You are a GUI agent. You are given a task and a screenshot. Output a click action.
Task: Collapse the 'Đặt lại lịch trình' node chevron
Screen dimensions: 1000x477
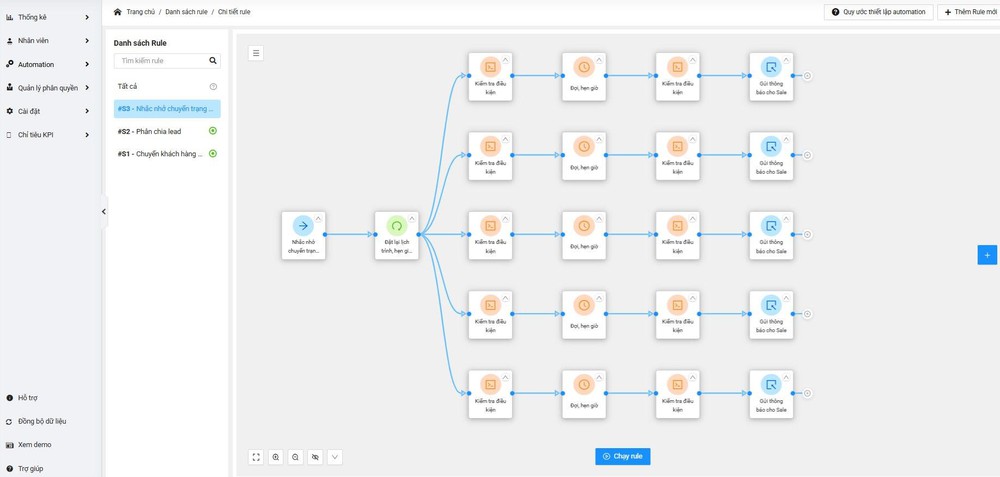pyautogui.click(x=412, y=218)
